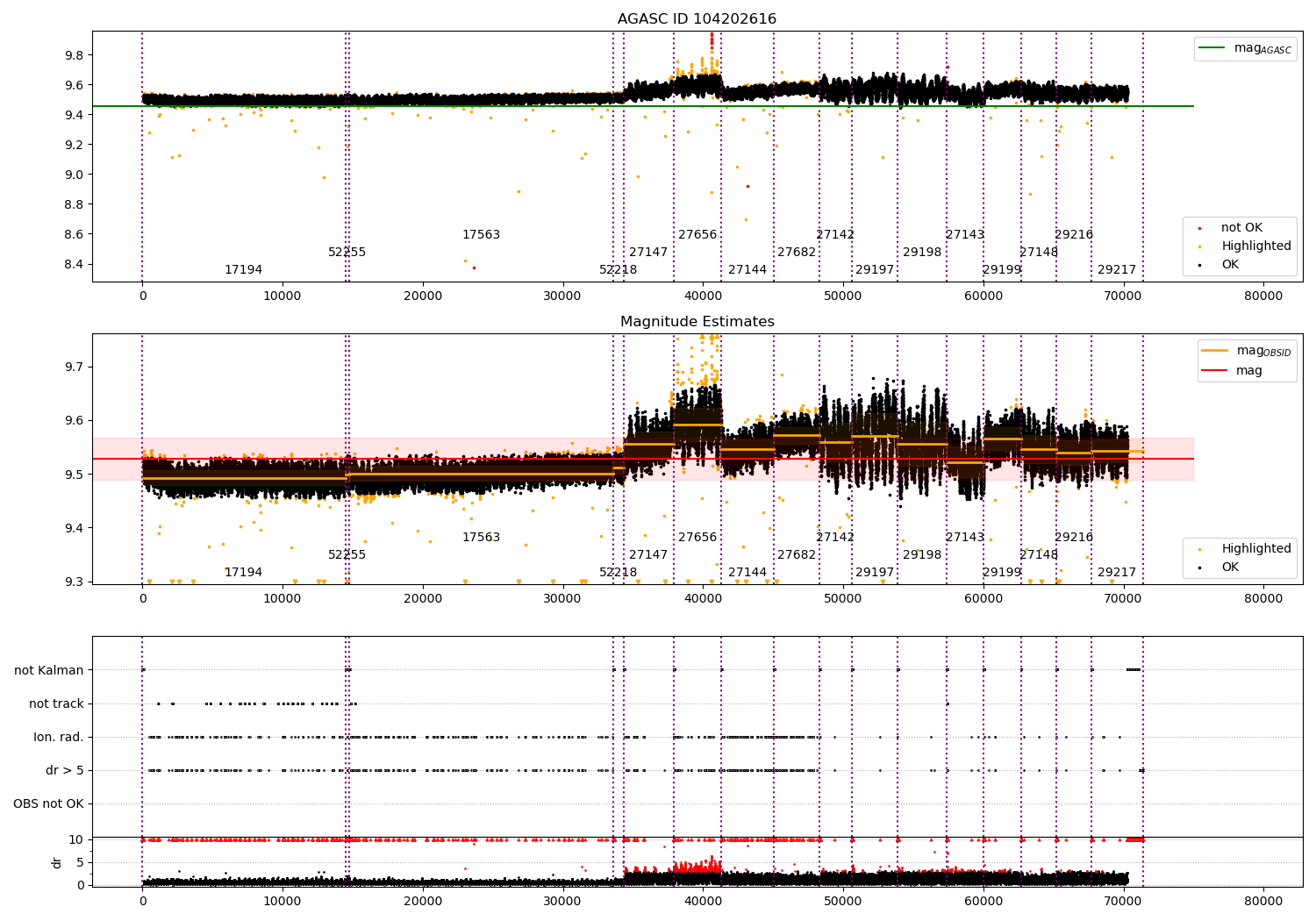
Task: Click OBSID label 29198 in Magnitude Estimates plot
Action: [922, 555]
